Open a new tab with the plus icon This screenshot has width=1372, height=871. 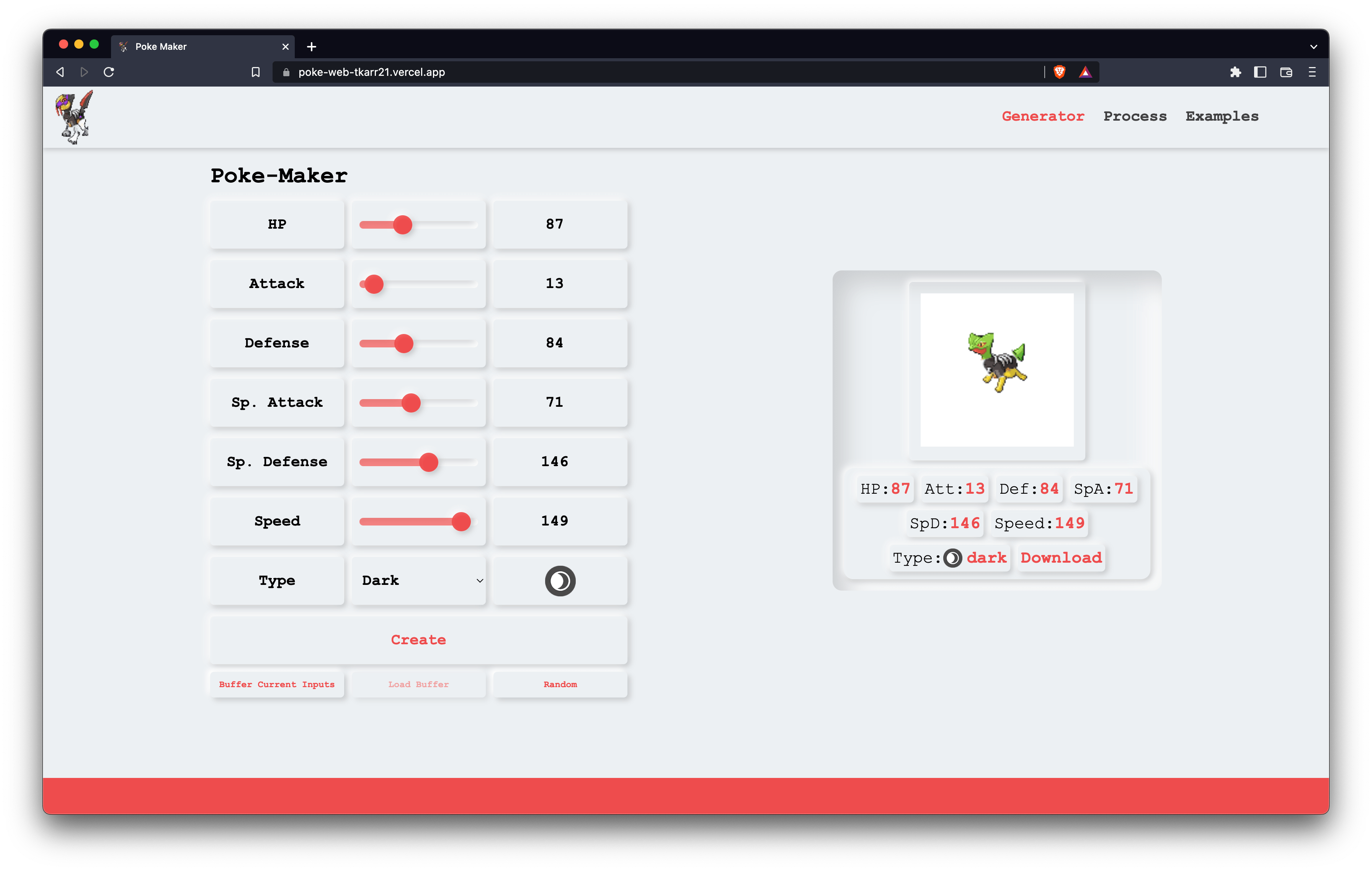[x=311, y=47]
